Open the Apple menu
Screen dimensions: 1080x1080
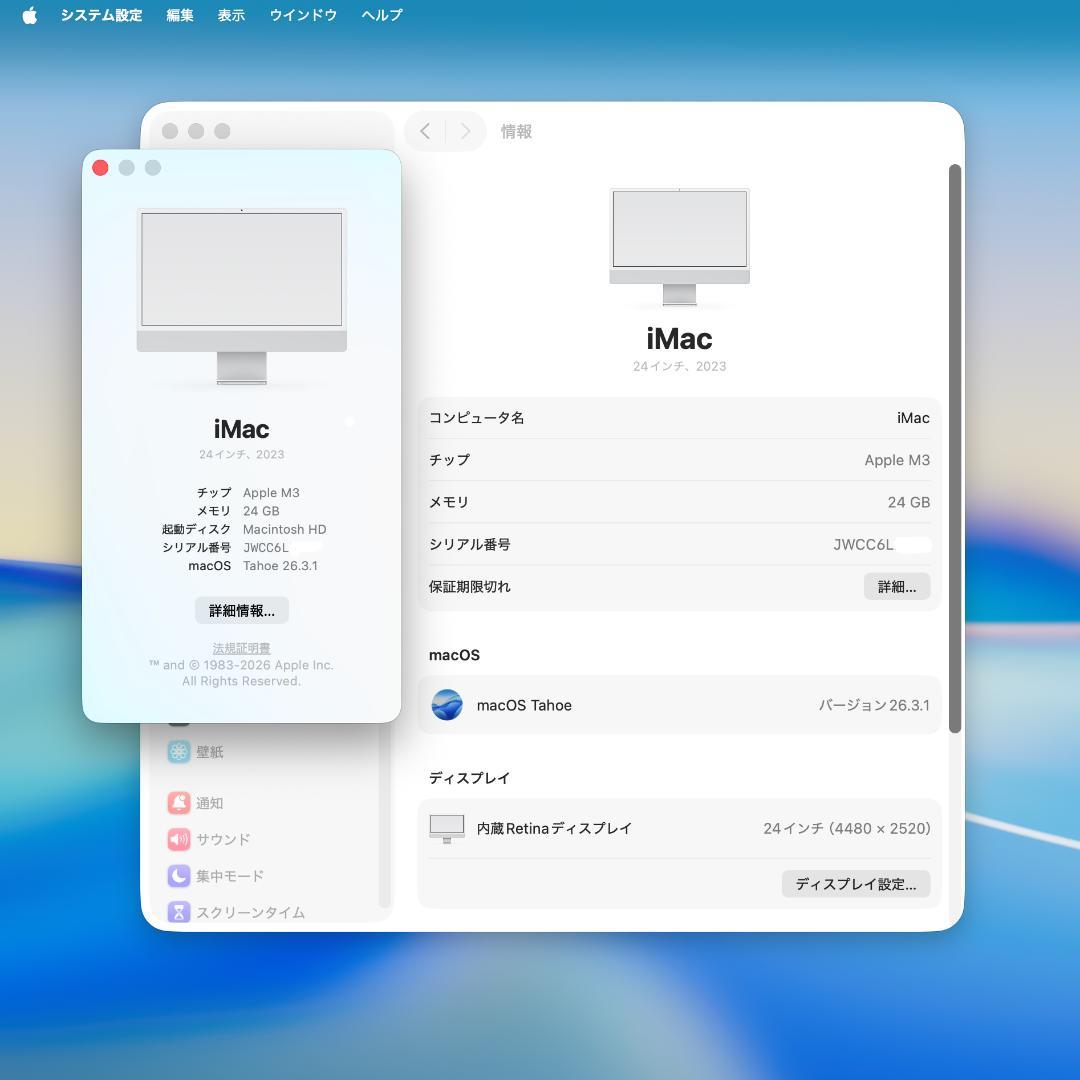pyautogui.click(x=30, y=15)
